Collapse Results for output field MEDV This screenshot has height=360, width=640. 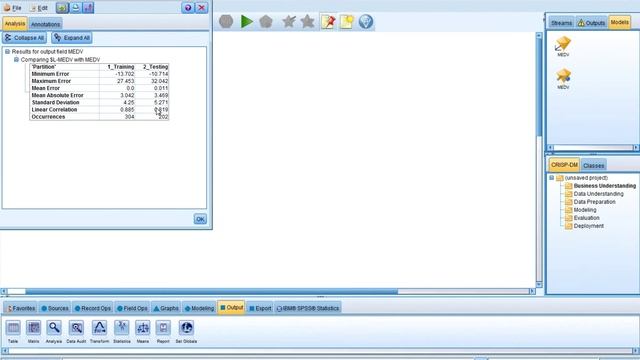[x=7, y=51]
